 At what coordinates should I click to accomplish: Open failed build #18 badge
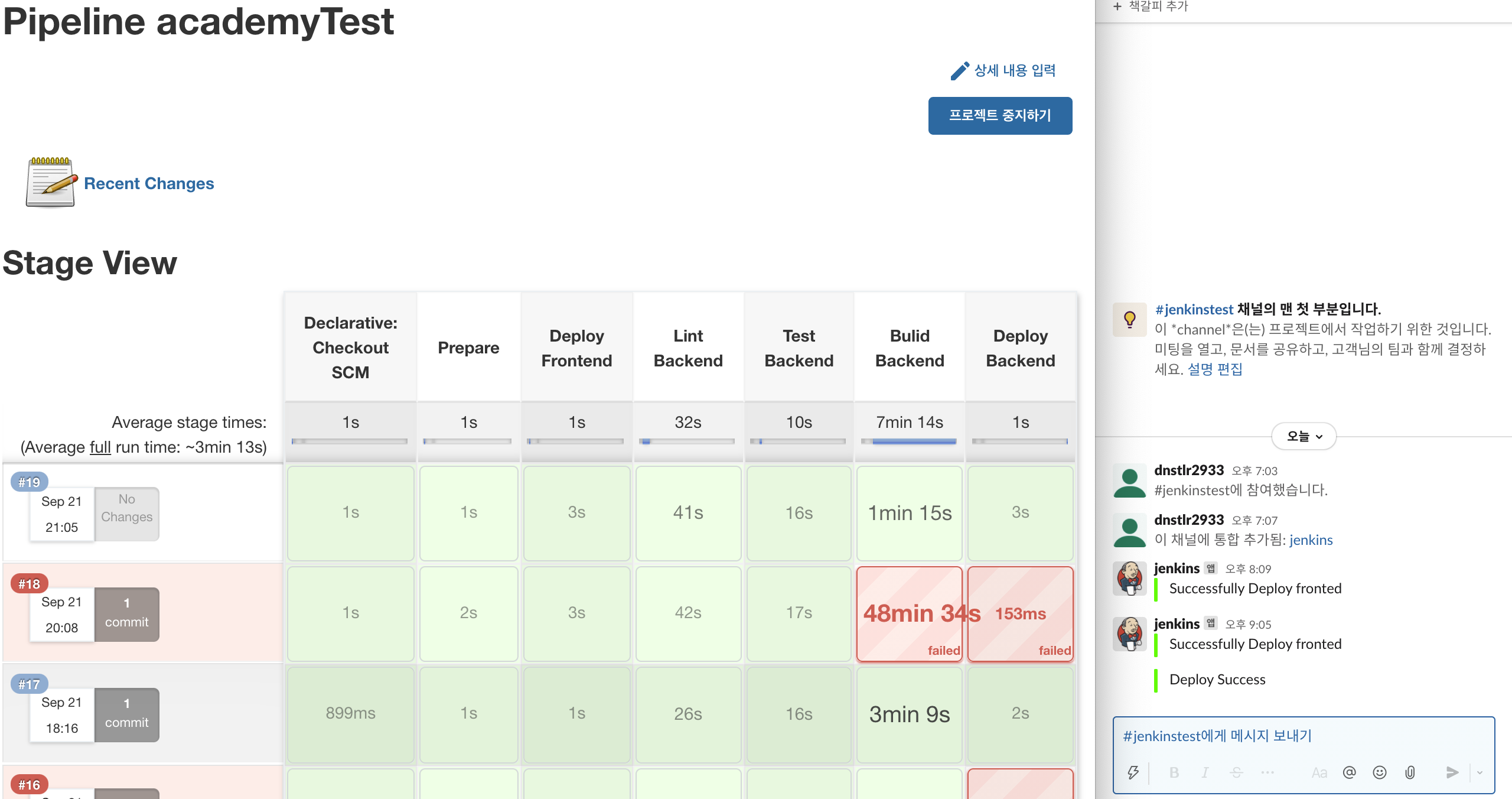(x=29, y=584)
